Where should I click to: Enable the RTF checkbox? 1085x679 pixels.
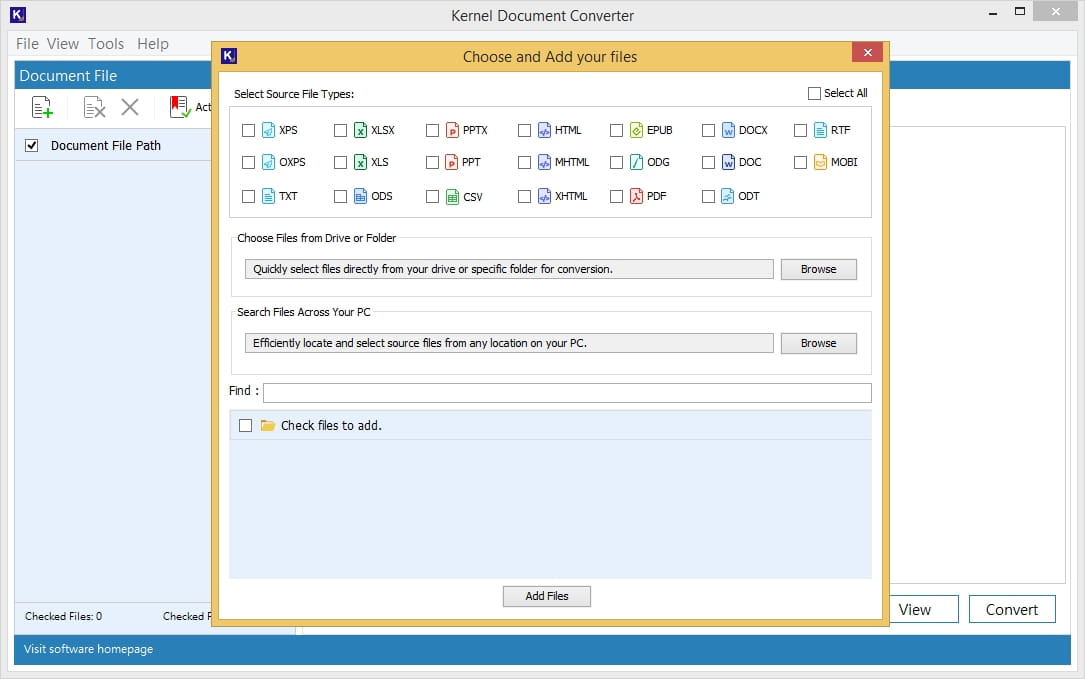[801, 130]
